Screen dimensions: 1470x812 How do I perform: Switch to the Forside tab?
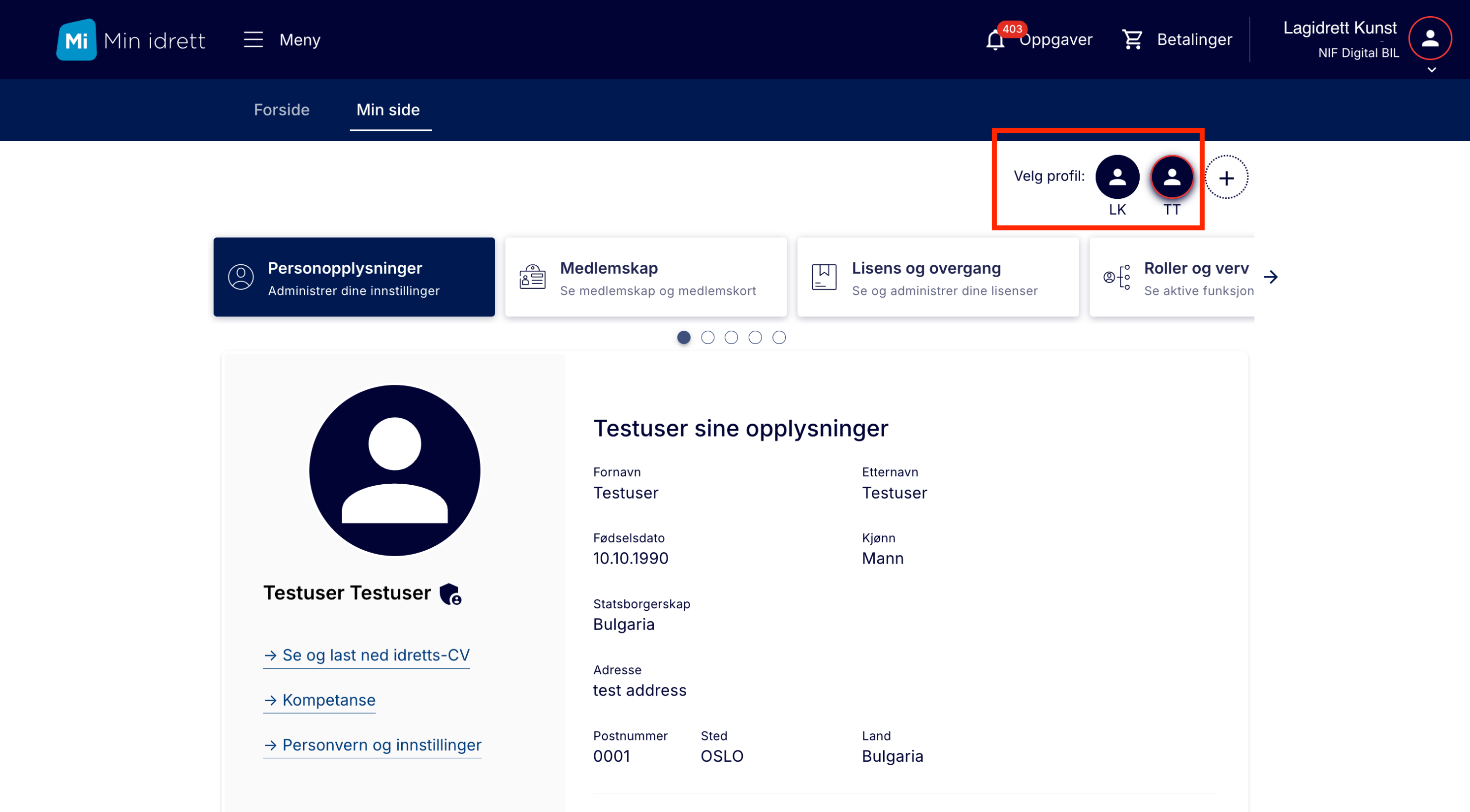(281, 110)
